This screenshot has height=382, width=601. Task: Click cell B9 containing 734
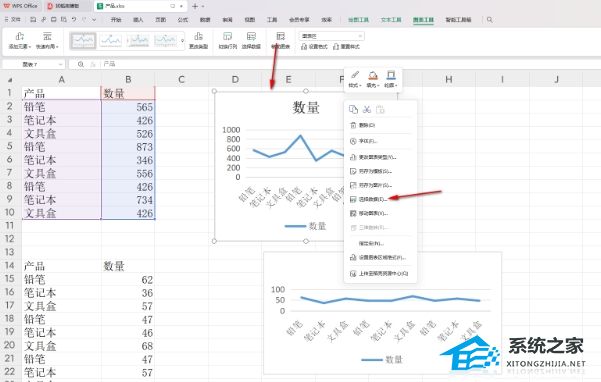click(128, 200)
